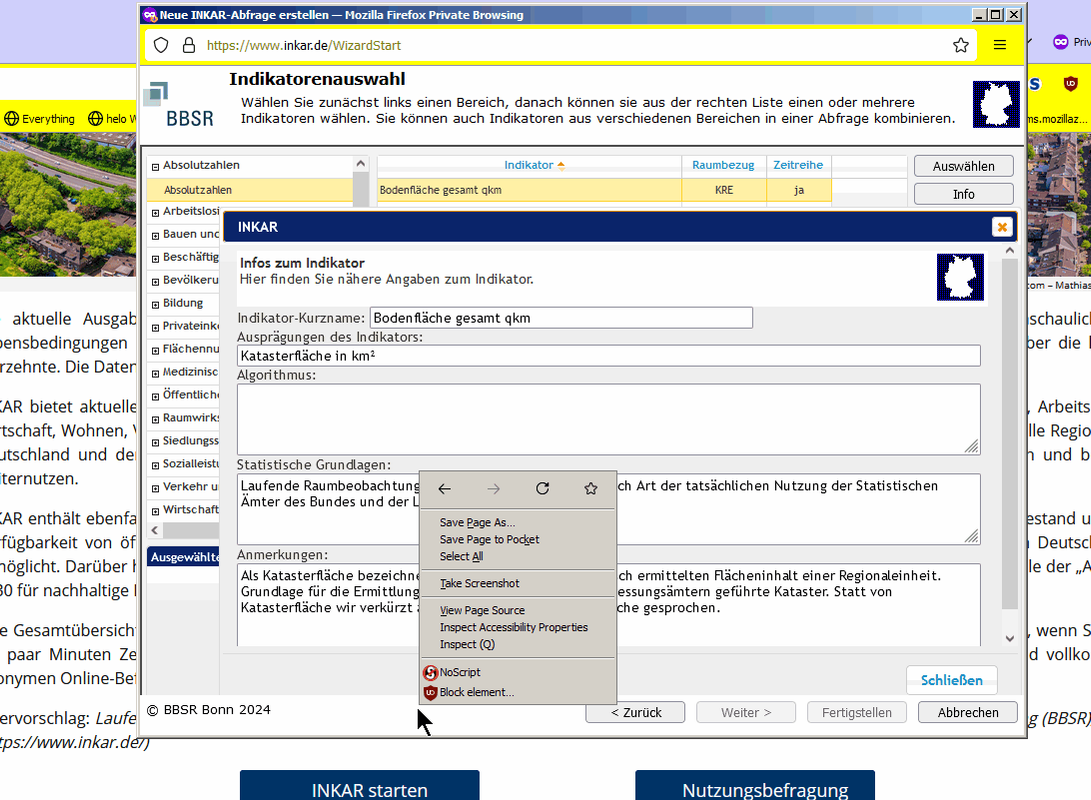Expand the Wirtschaft tree node
Viewport: 1091px width, 800px height.
155,511
